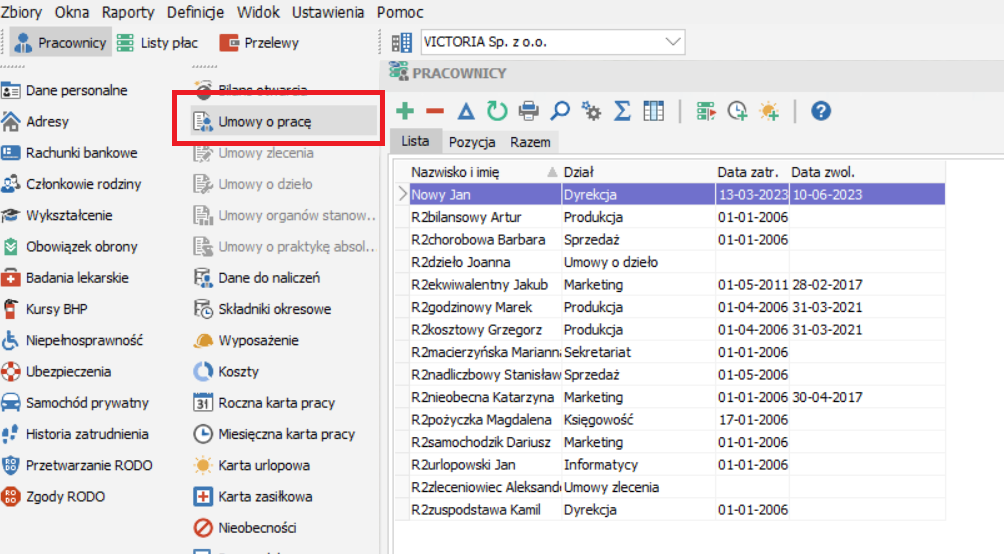
Task: Expand the VICTORIA Sp. z o.o. company dropdown
Action: point(672,42)
